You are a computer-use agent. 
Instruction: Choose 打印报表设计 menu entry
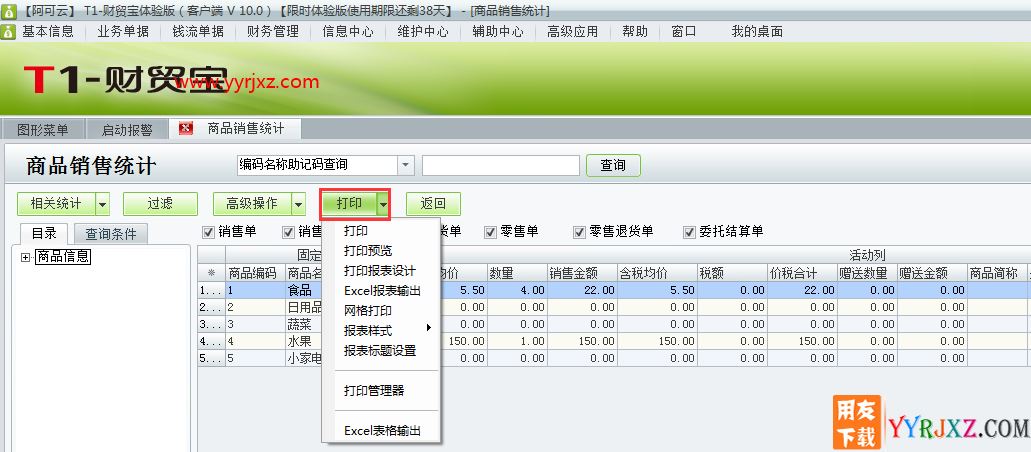[379, 270]
